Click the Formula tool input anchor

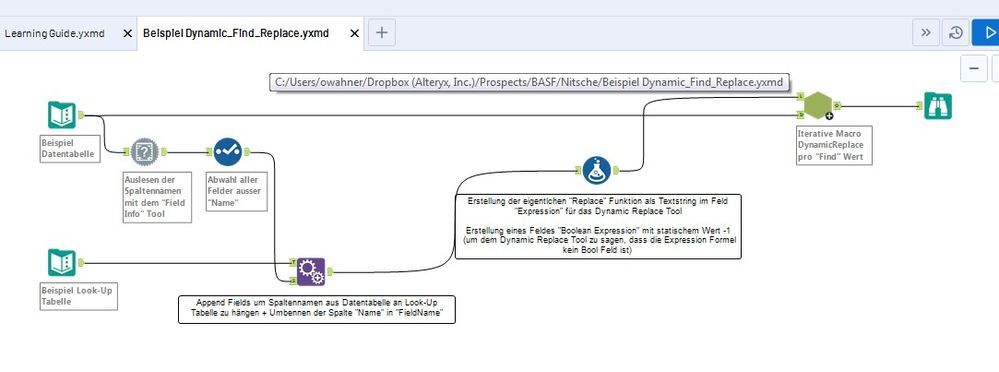pos(578,170)
